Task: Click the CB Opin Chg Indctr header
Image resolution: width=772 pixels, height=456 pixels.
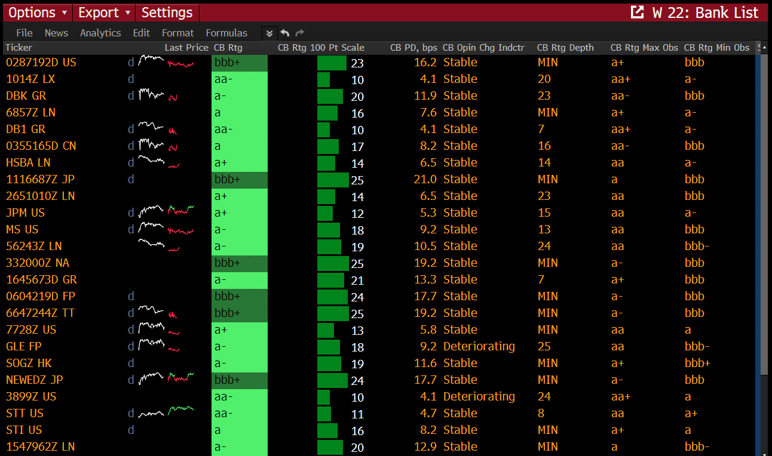Action: click(483, 48)
